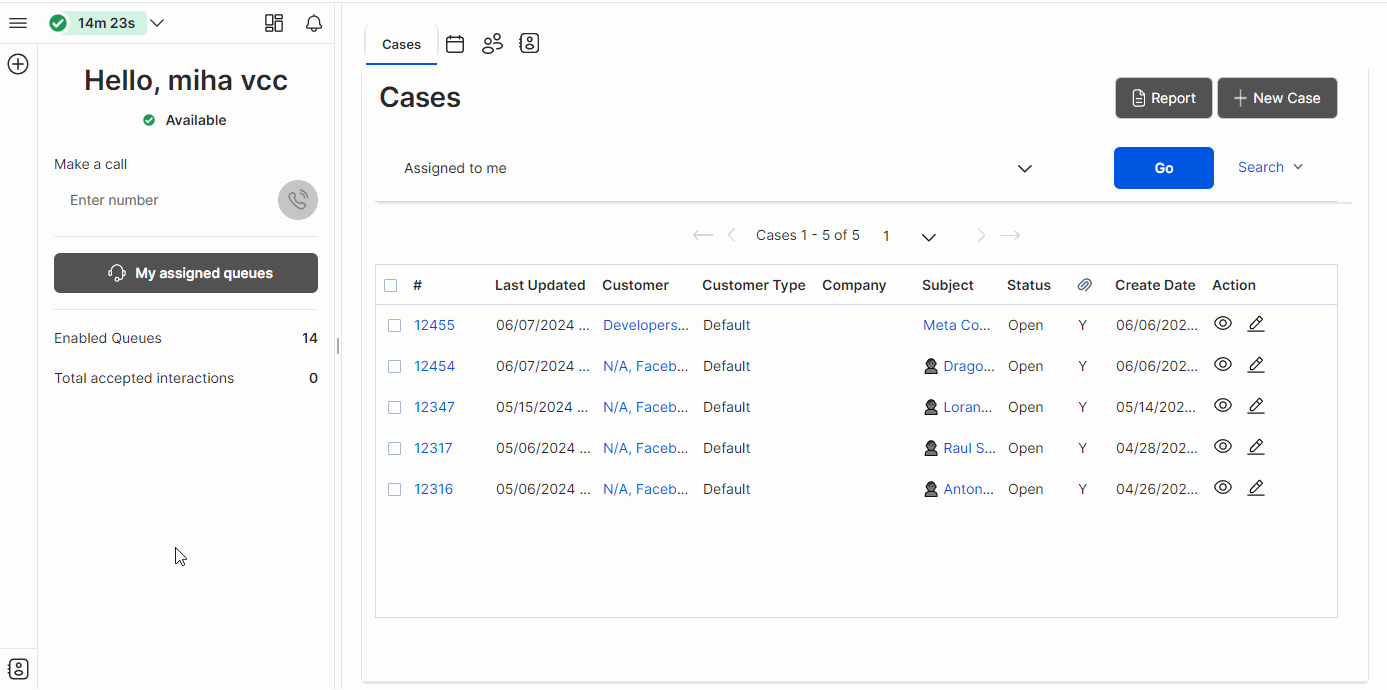
Task: Edit case 12347 with pencil icon
Action: pyautogui.click(x=1256, y=406)
